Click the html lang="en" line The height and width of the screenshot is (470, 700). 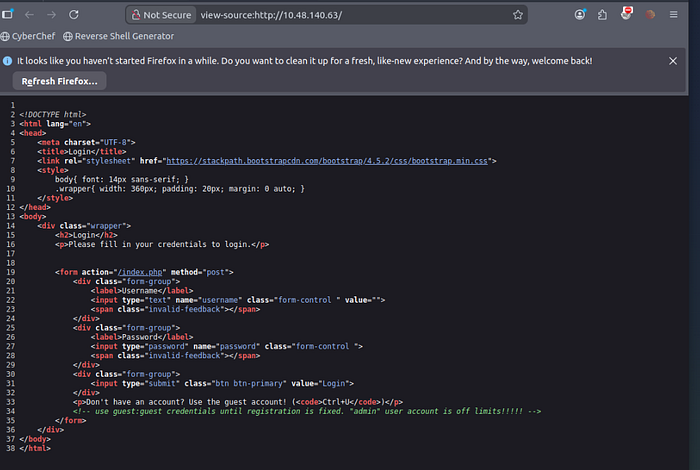(x=55, y=124)
